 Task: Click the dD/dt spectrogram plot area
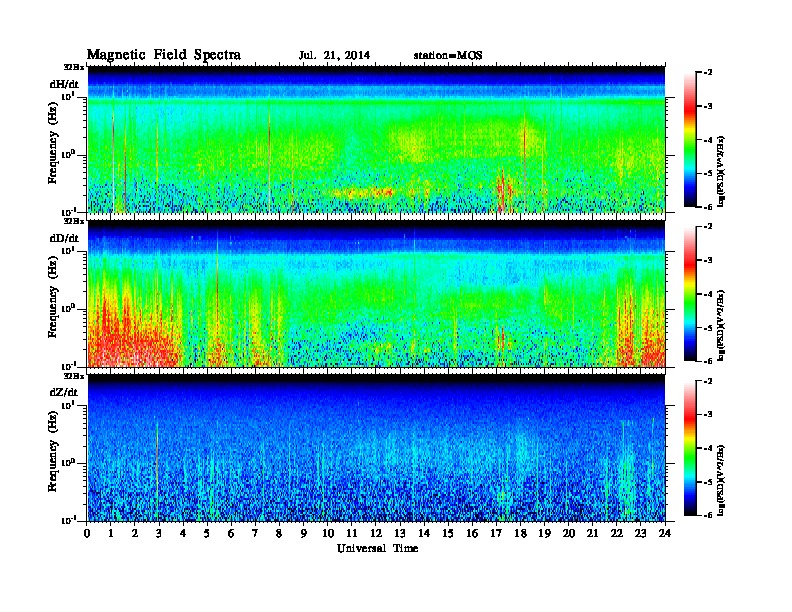click(x=376, y=293)
